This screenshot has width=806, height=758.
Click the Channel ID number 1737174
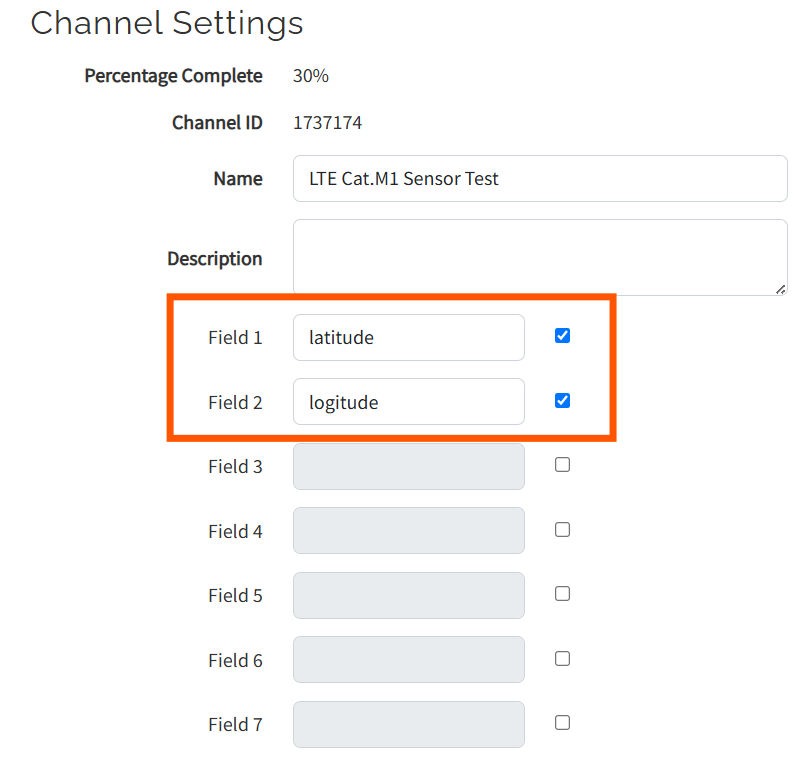point(327,123)
